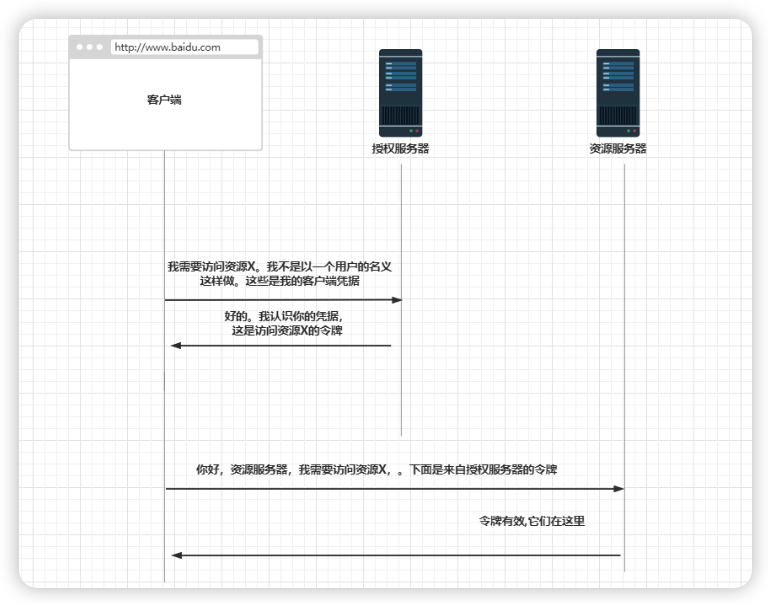Image resolution: width=770 pixels, height=606 pixels.
Task: Click the authorization server icon
Action: [400, 93]
